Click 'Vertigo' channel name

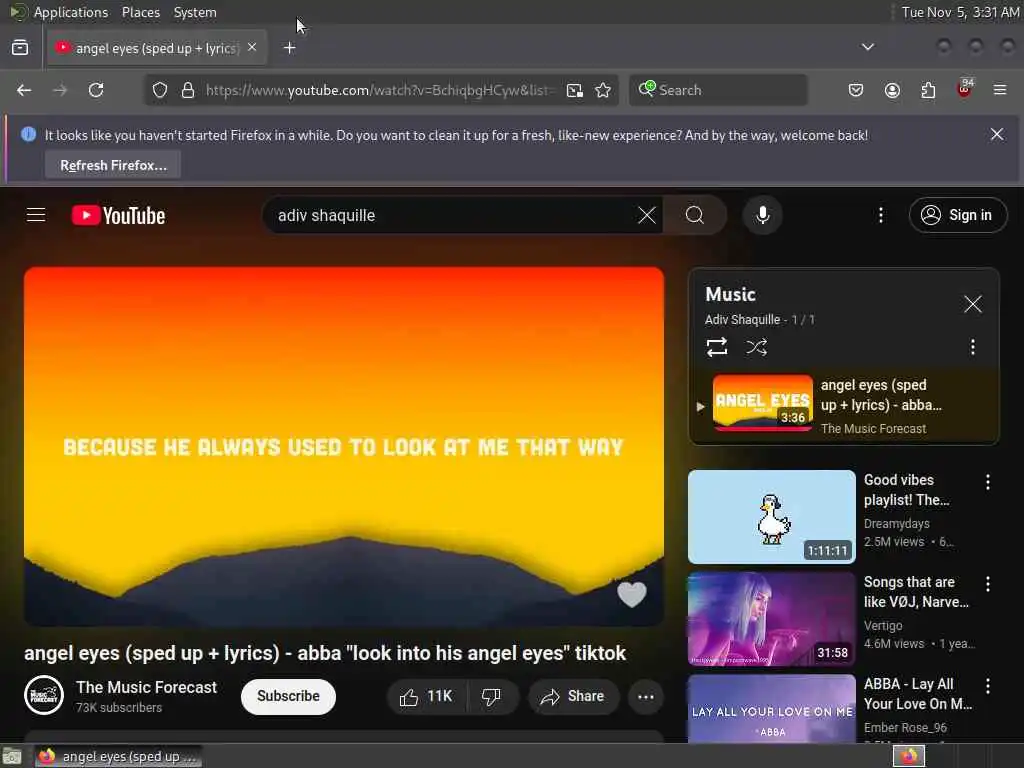coord(883,625)
